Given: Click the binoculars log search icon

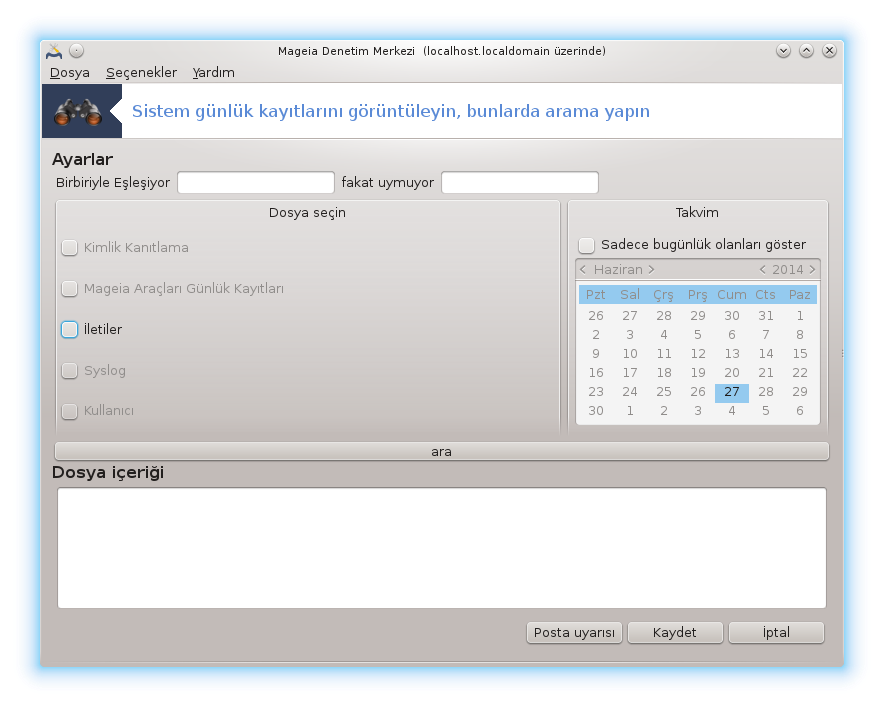Looking at the screenshot, I should tap(78, 112).
